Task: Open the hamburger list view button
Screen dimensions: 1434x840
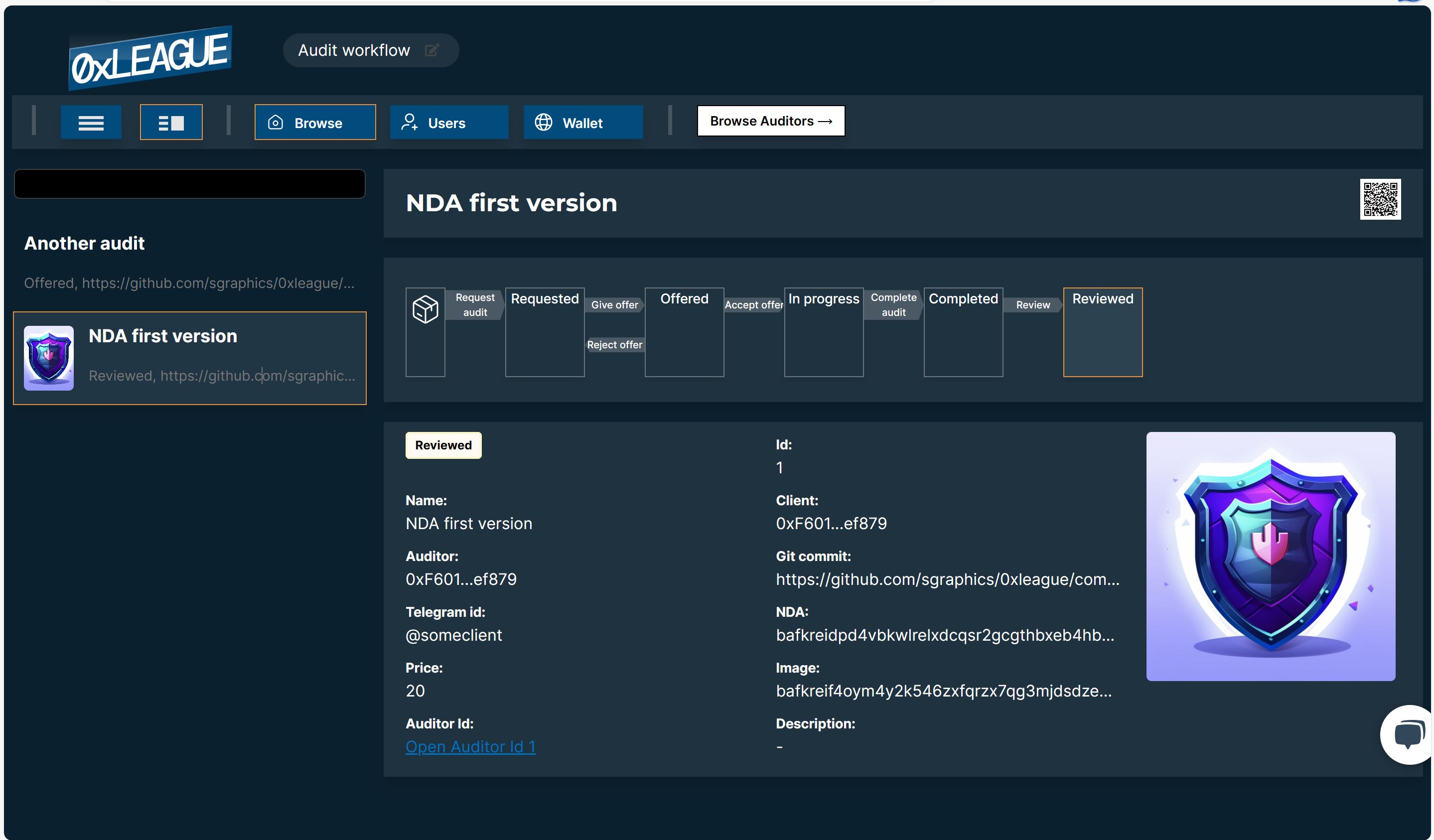Action: pos(91,123)
